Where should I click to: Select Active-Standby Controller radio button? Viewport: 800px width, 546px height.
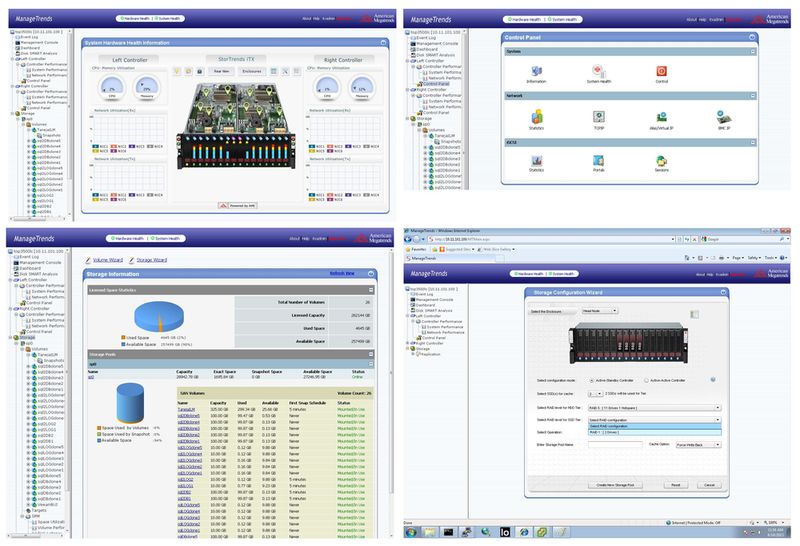point(592,380)
